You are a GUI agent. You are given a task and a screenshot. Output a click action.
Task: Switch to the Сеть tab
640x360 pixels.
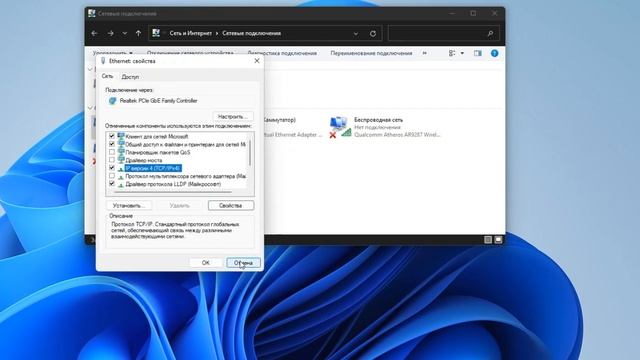[x=107, y=76]
